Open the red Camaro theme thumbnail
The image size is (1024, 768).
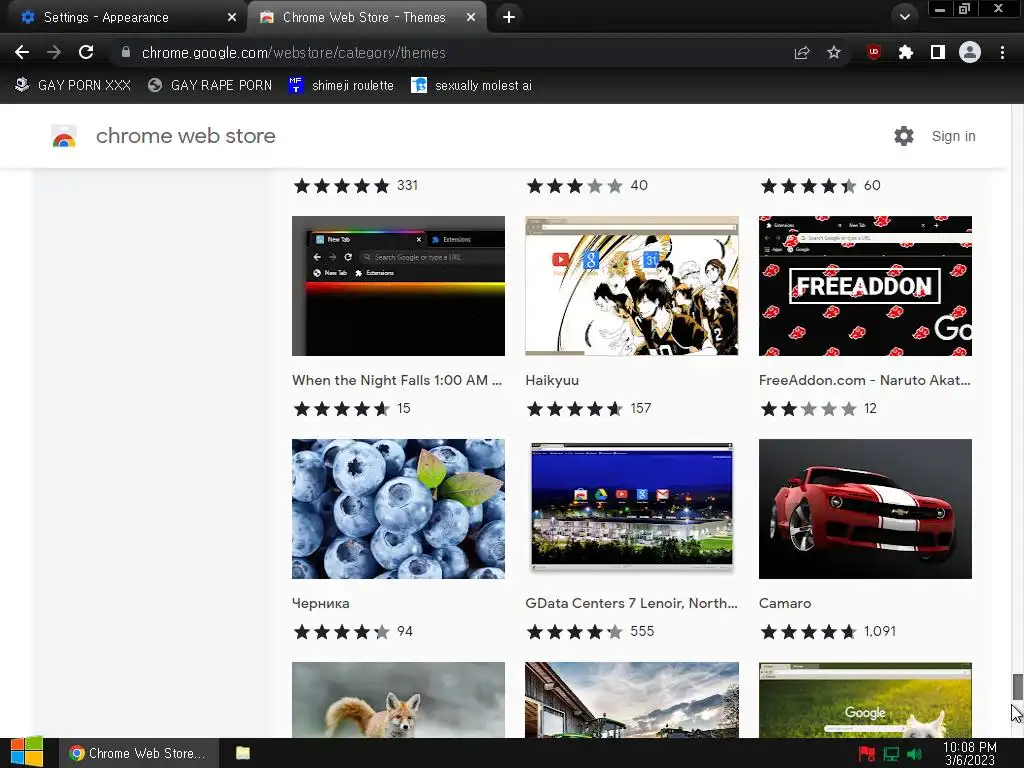pyautogui.click(x=865, y=509)
